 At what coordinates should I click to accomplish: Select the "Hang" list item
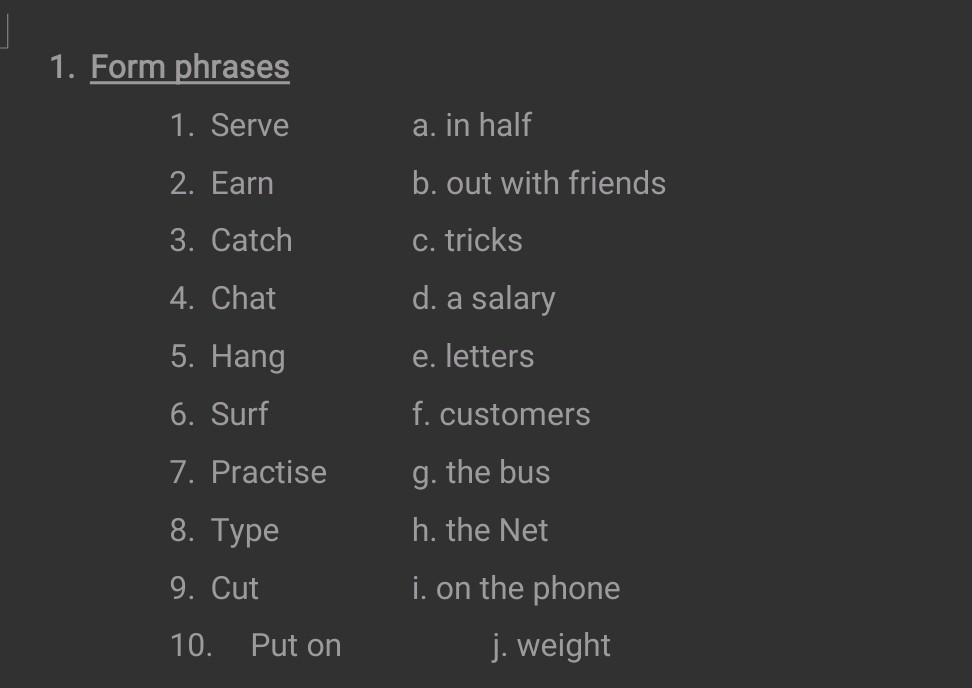[x=248, y=356]
